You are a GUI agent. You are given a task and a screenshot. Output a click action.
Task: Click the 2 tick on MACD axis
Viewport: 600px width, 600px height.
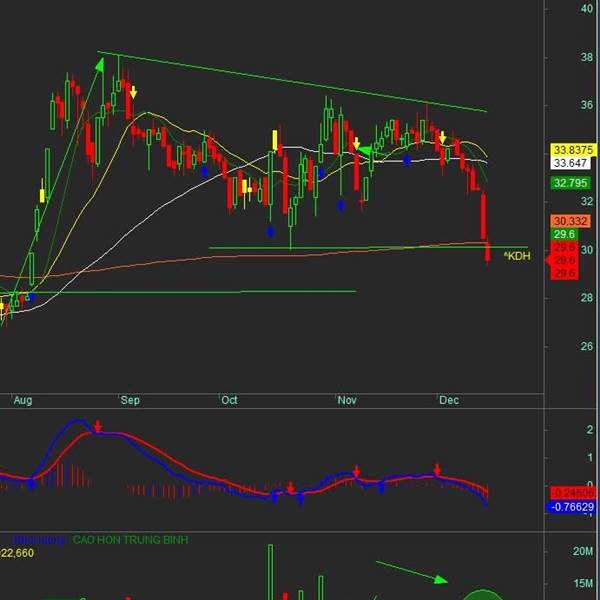590,430
